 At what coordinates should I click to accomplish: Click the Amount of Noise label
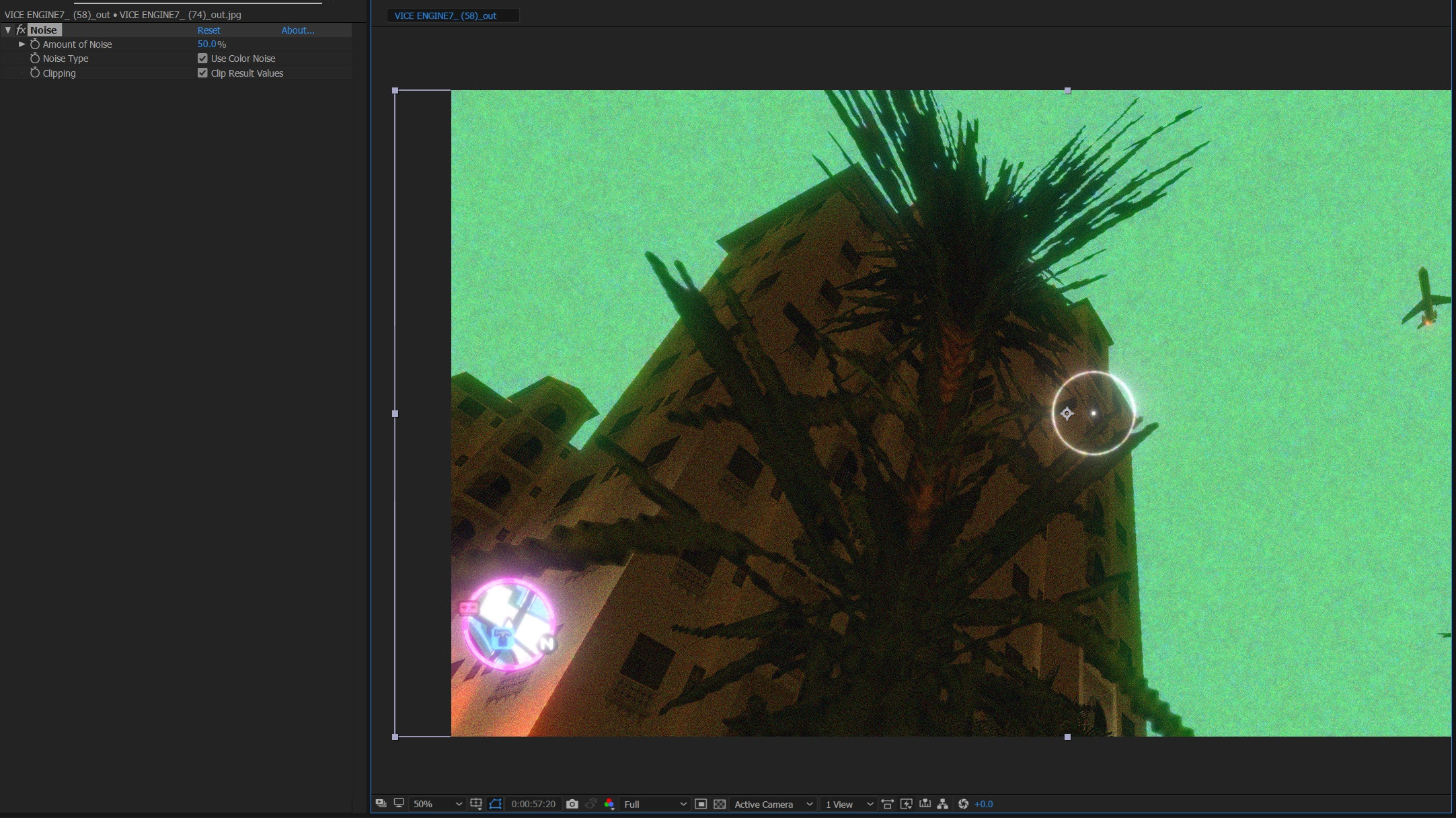tap(77, 44)
